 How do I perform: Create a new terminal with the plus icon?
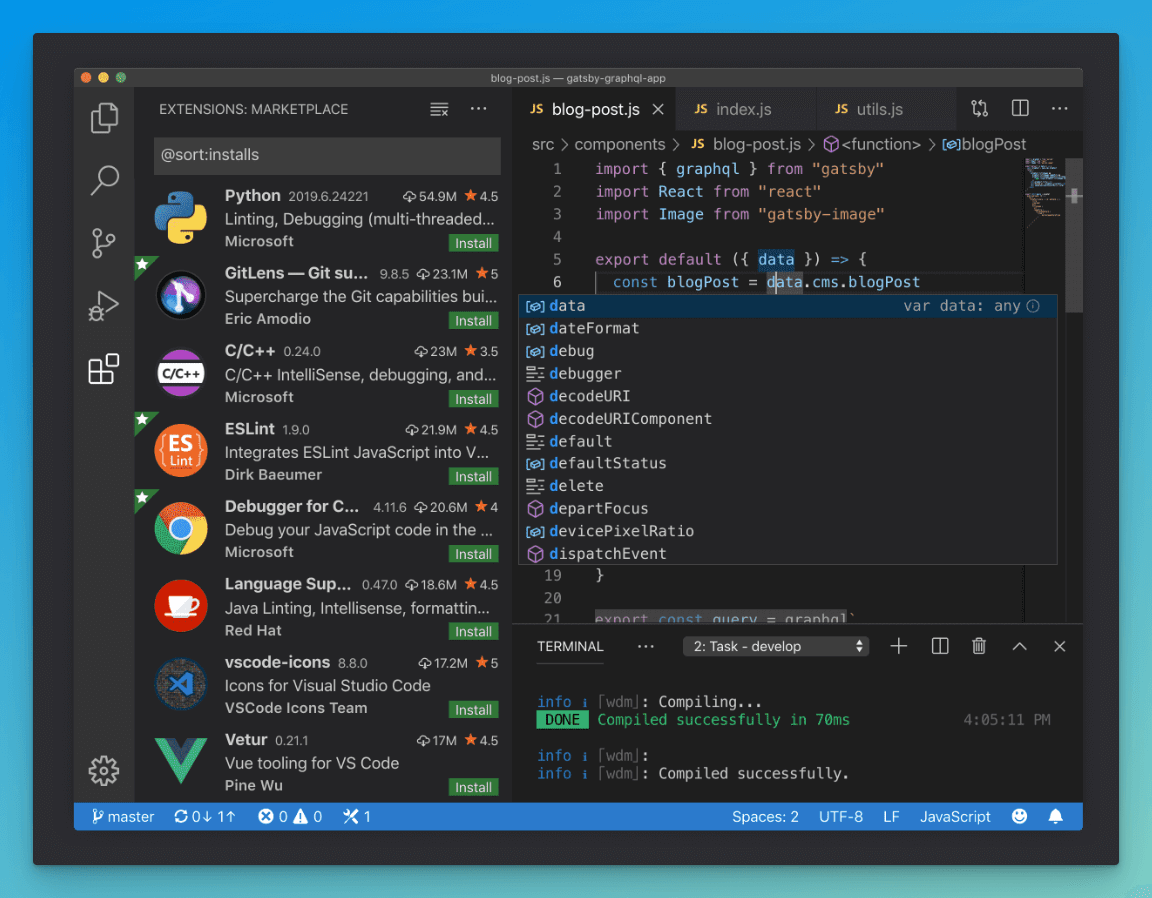[x=898, y=646]
